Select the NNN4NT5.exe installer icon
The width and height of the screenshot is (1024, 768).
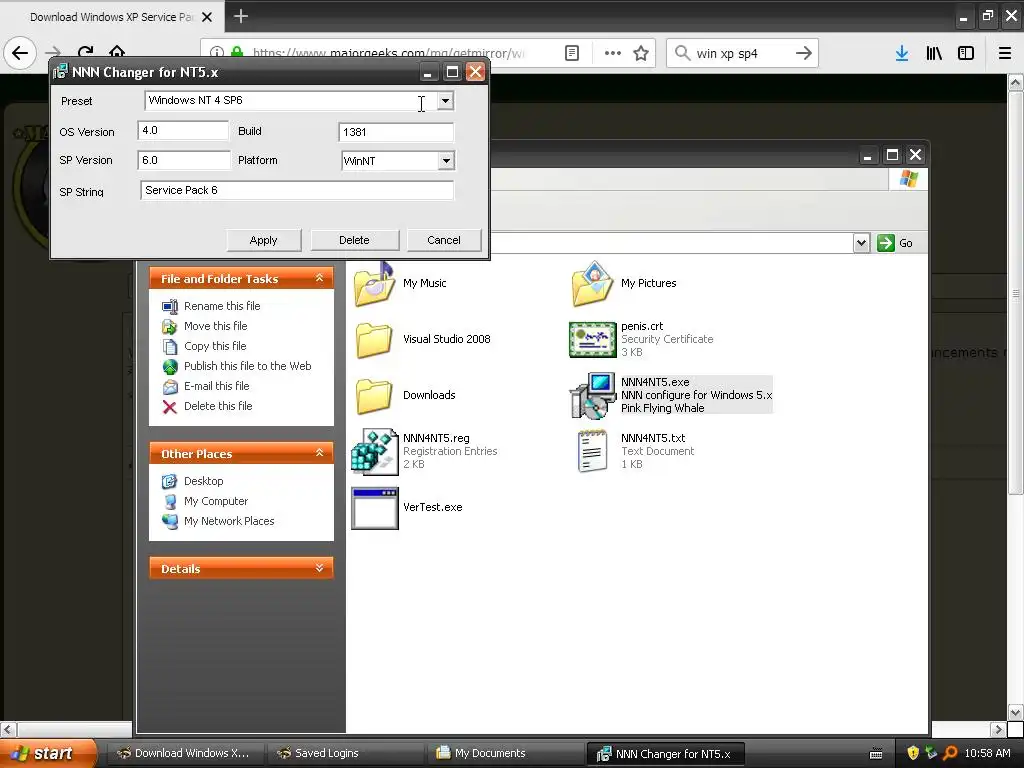[x=592, y=396]
